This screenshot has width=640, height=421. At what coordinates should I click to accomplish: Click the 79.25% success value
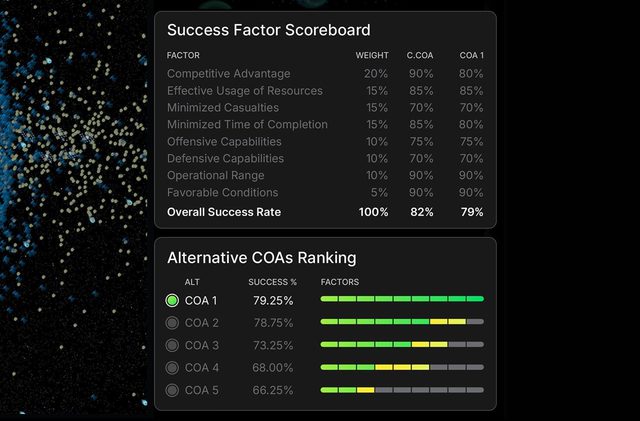pos(273,300)
